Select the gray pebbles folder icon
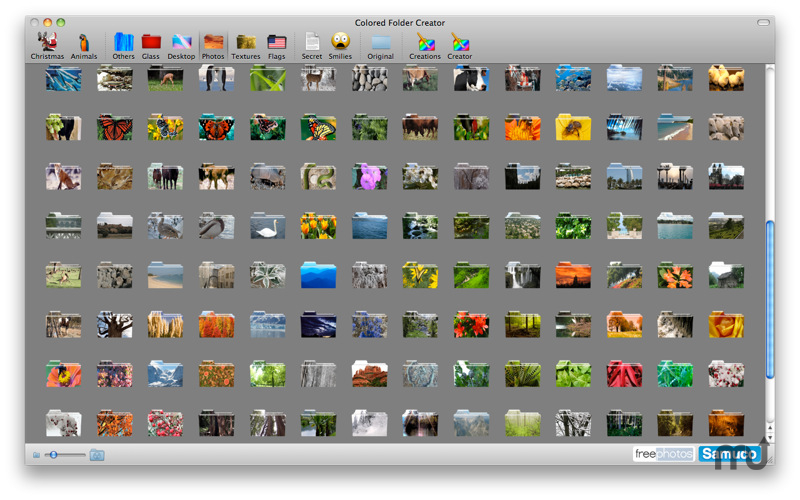This screenshot has width=800, height=500. point(369,78)
